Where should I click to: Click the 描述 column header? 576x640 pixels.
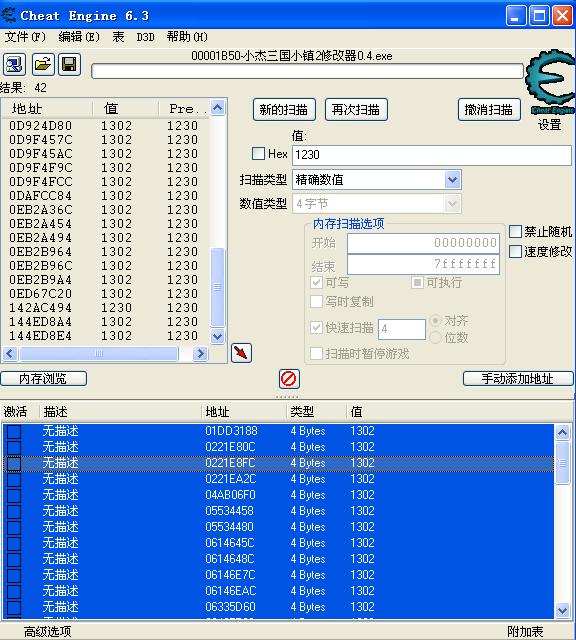pyautogui.click(x=120, y=411)
